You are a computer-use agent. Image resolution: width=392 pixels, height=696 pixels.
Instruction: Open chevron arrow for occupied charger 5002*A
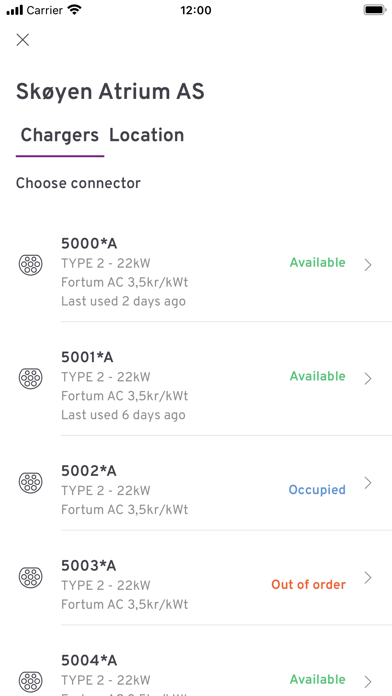[368, 483]
